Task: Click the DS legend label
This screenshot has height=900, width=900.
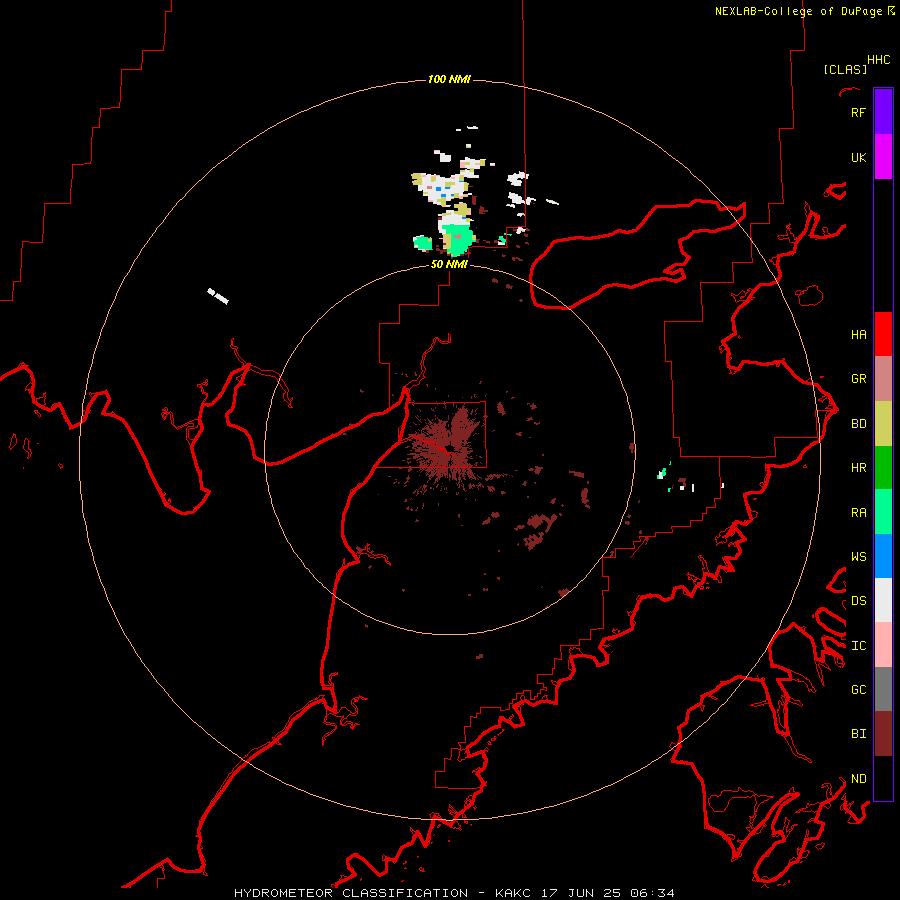Action: coord(859,600)
